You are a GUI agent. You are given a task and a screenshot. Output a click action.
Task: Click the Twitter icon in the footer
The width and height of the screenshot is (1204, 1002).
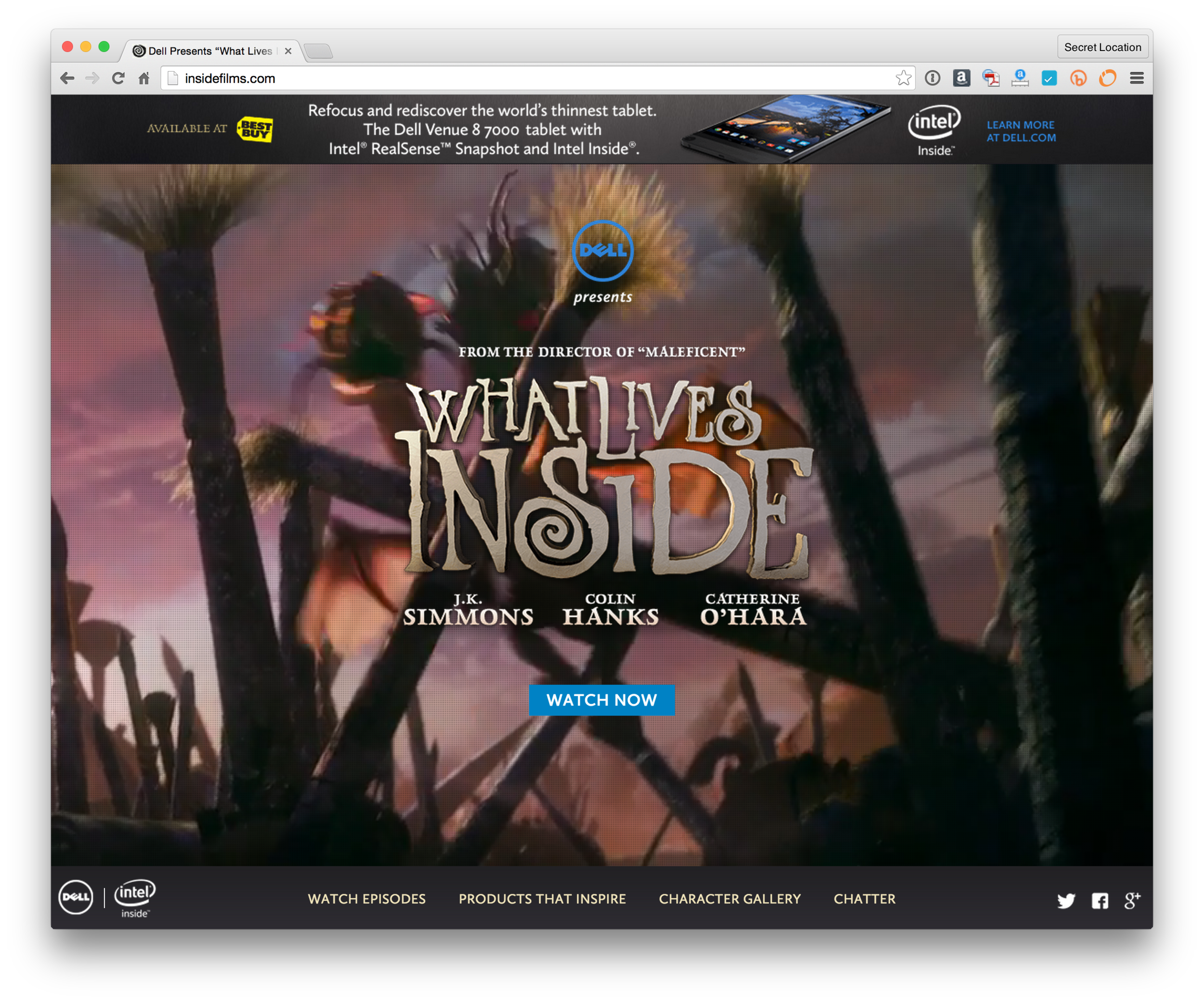click(x=1066, y=900)
